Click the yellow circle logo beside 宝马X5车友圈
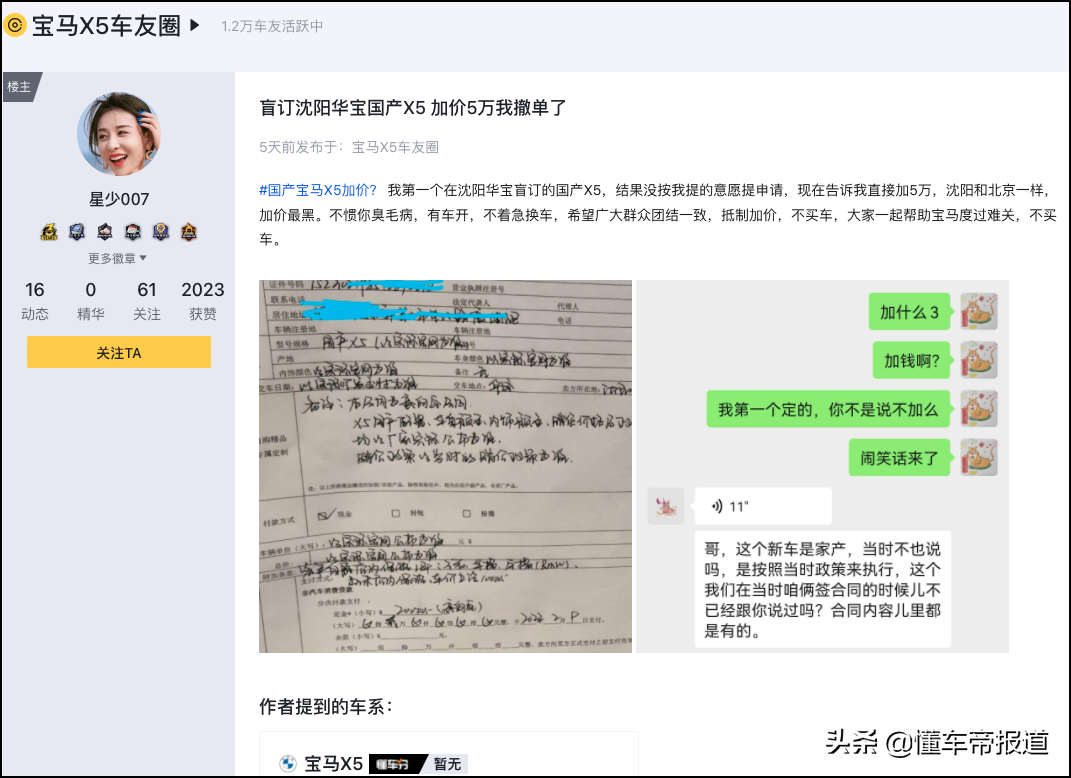The width and height of the screenshot is (1071, 778). [14, 26]
